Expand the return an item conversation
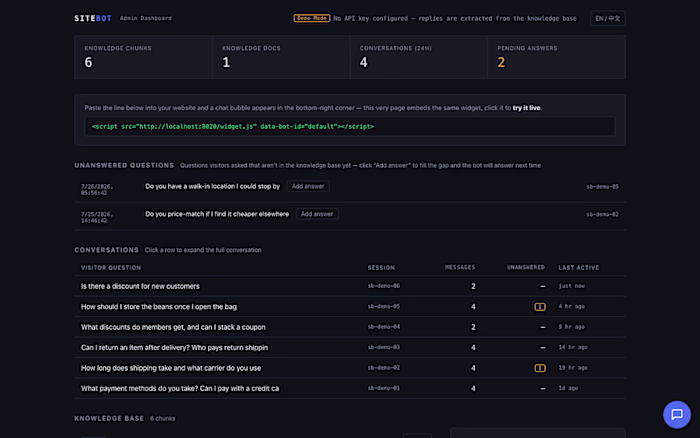This screenshot has height=438, width=700. [x=350, y=347]
